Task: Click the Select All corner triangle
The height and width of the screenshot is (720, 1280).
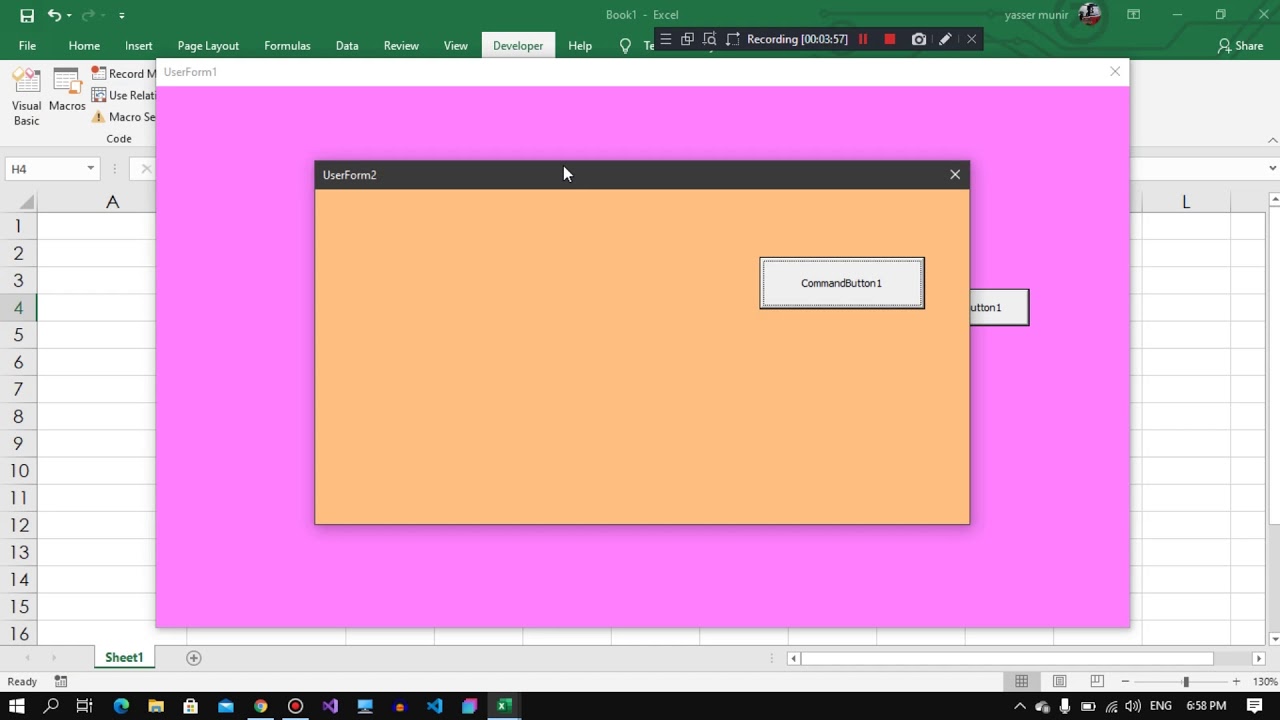Action: tap(26, 203)
